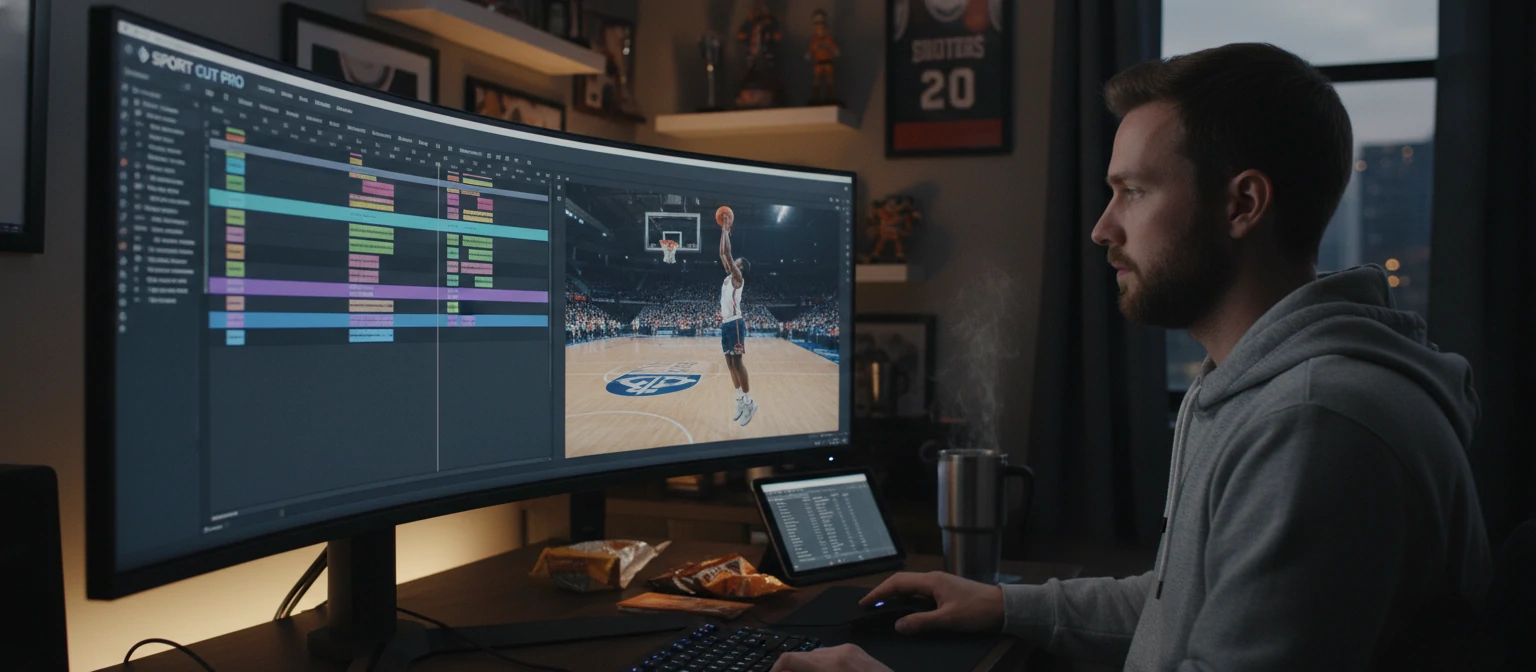
Task: Open the search icon in the media panel header
Action: click(184, 86)
